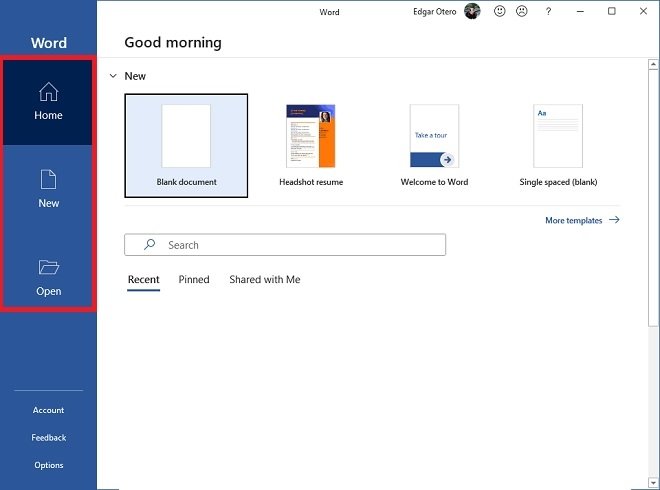Click into the Search field
This screenshot has height=490, width=660.
point(285,245)
